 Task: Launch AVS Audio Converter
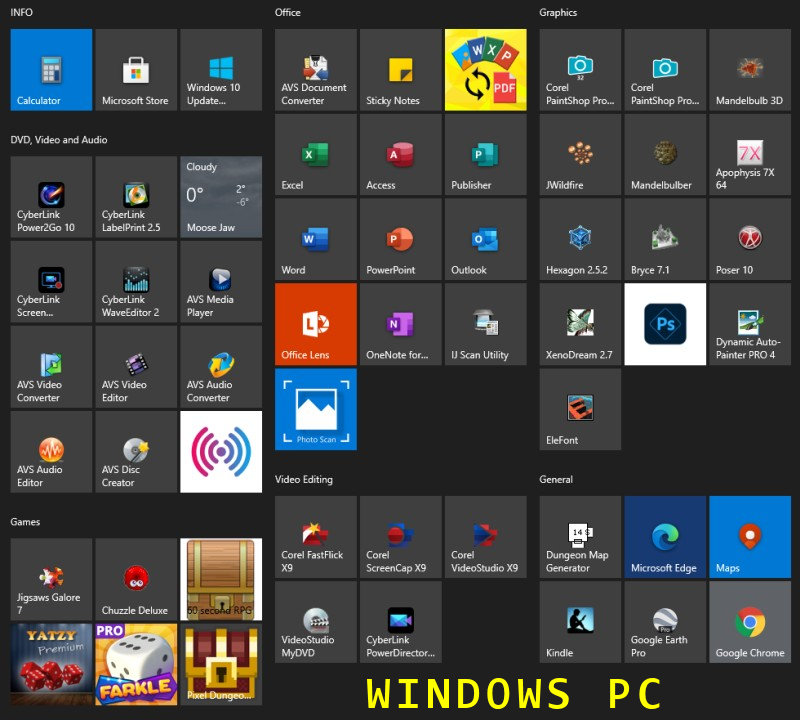(221, 367)
